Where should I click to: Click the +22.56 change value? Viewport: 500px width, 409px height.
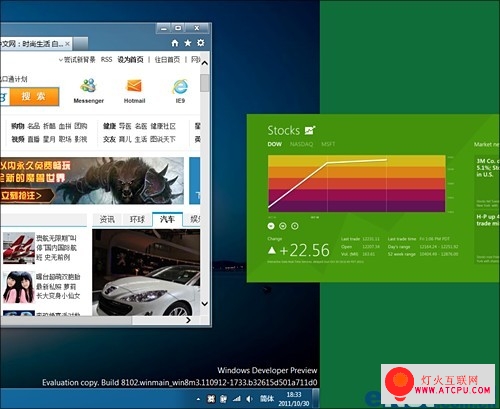click(305, 250)
